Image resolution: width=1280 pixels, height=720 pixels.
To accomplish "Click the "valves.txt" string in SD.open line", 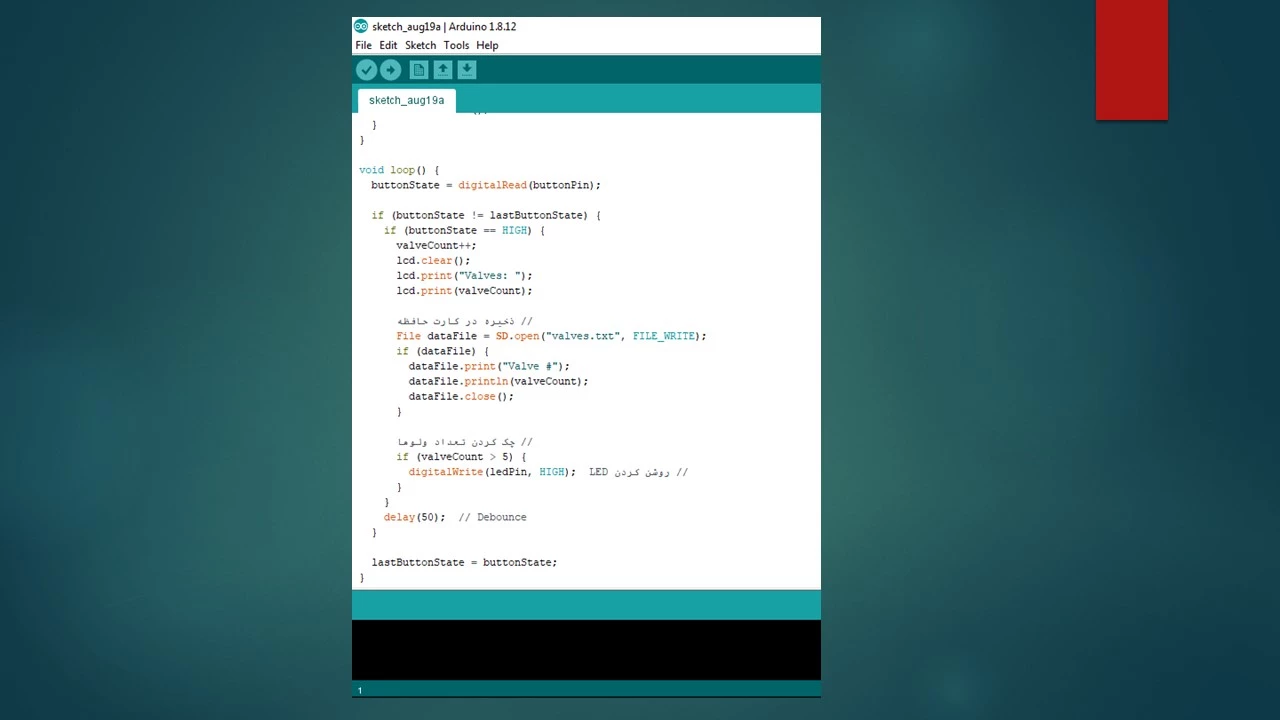I will tap(584, 336).
